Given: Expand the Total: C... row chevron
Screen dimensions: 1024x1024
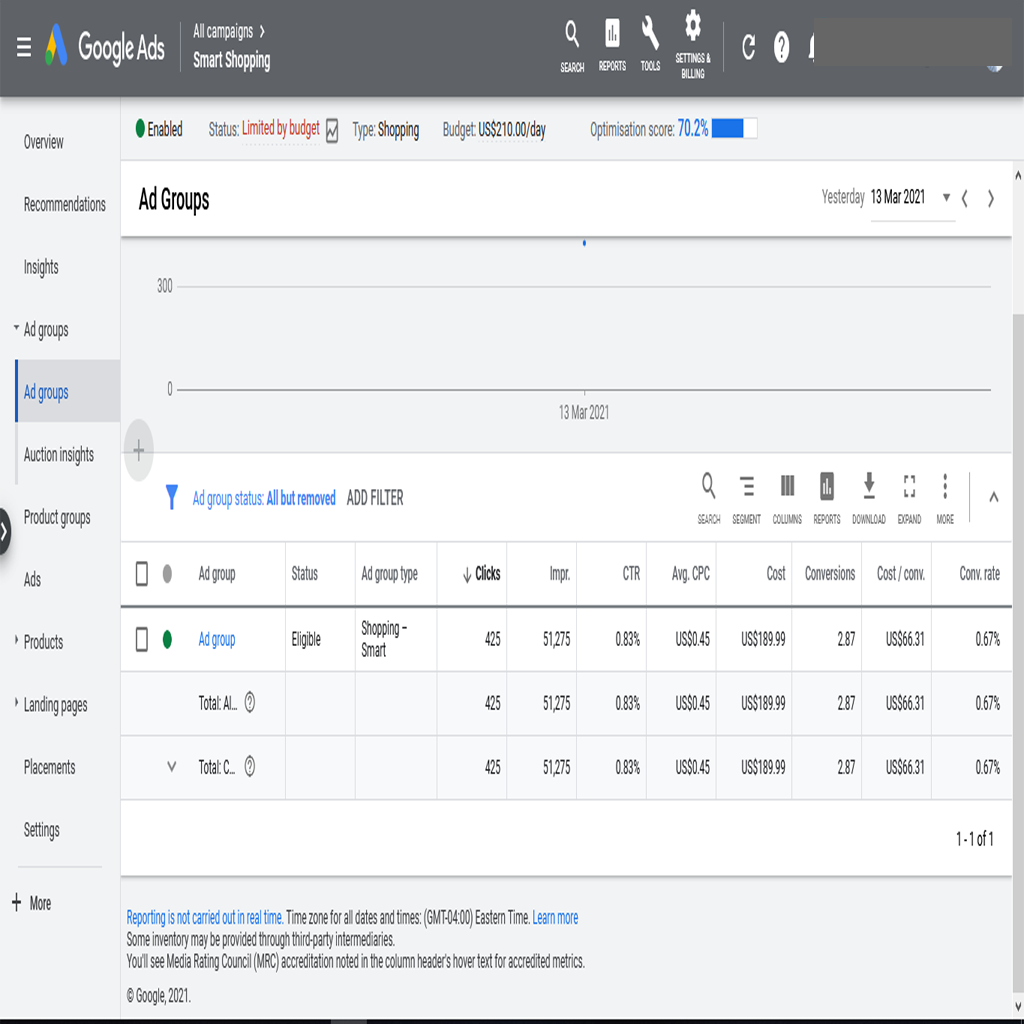Looking at the screenshot, I should [x=172, y=767].
